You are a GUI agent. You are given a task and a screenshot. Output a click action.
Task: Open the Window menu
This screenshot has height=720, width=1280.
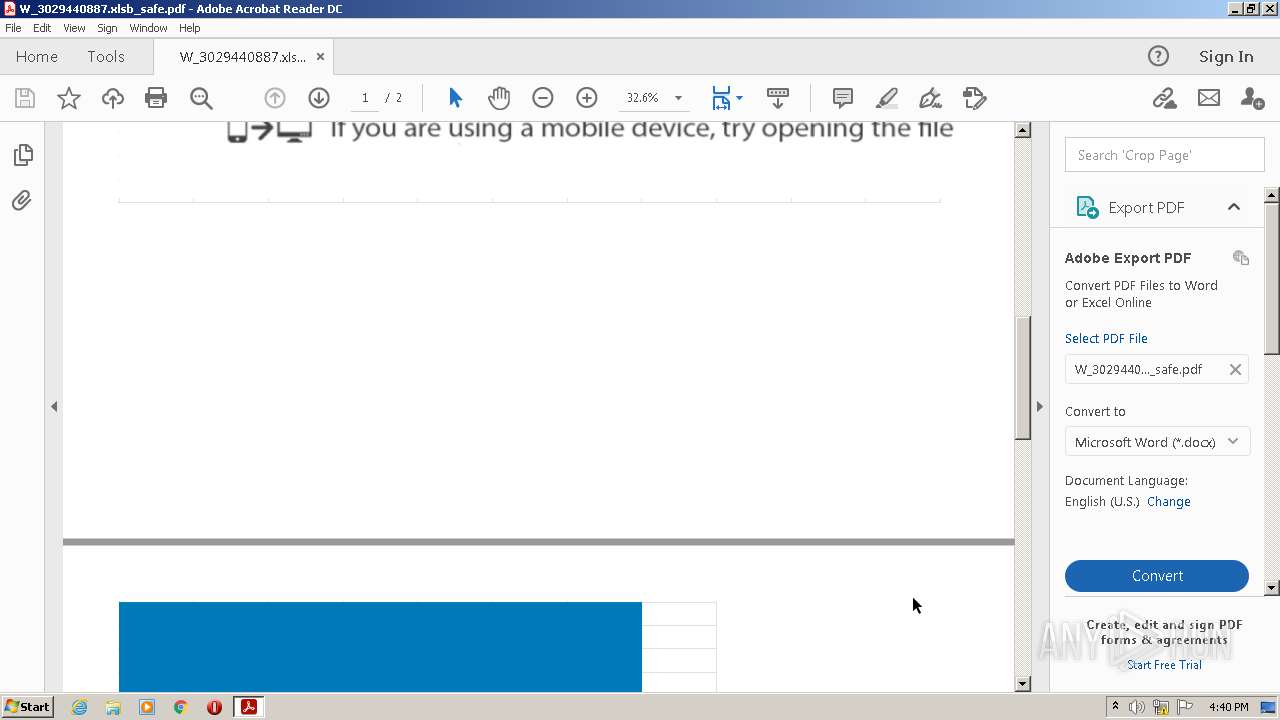click(x=148, y=28)
